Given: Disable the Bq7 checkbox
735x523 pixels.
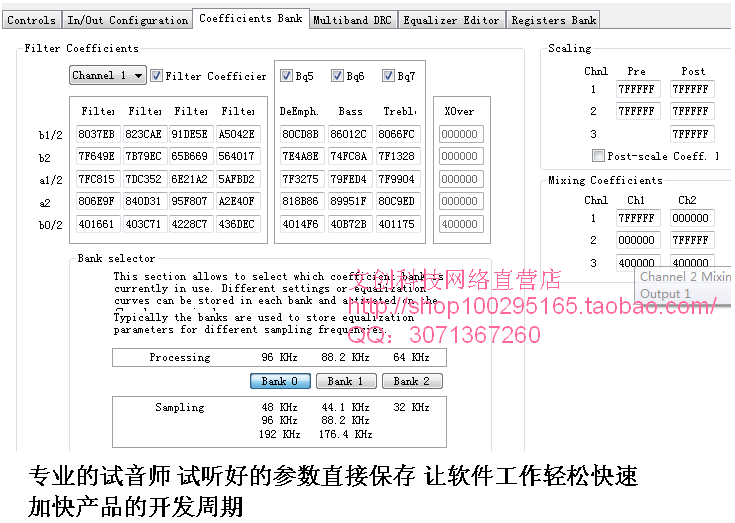Looking at the screenshot, I should pos(389,76).
